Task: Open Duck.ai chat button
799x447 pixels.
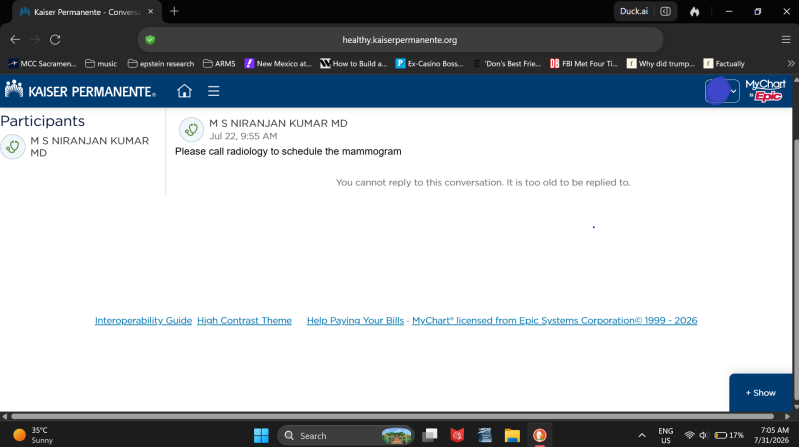Action: tap(634, 11)
